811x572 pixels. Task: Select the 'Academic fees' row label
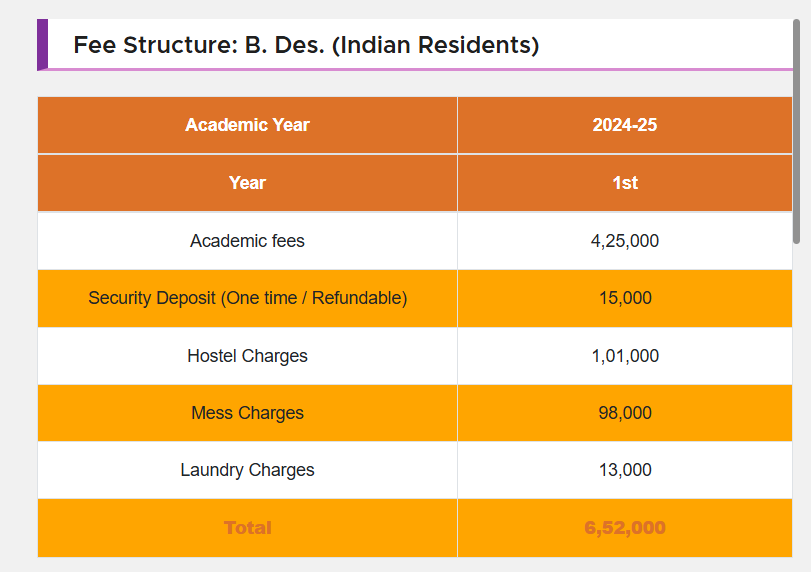247,241
